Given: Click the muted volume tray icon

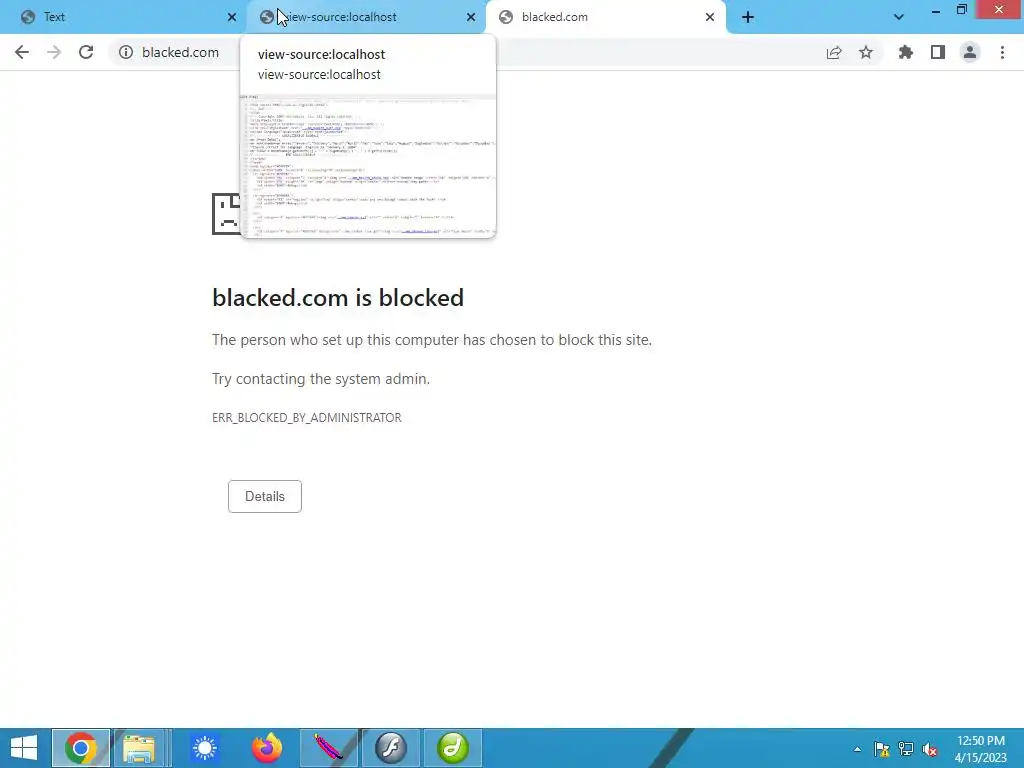Looking at the screenshot, I should pos(930,749).
